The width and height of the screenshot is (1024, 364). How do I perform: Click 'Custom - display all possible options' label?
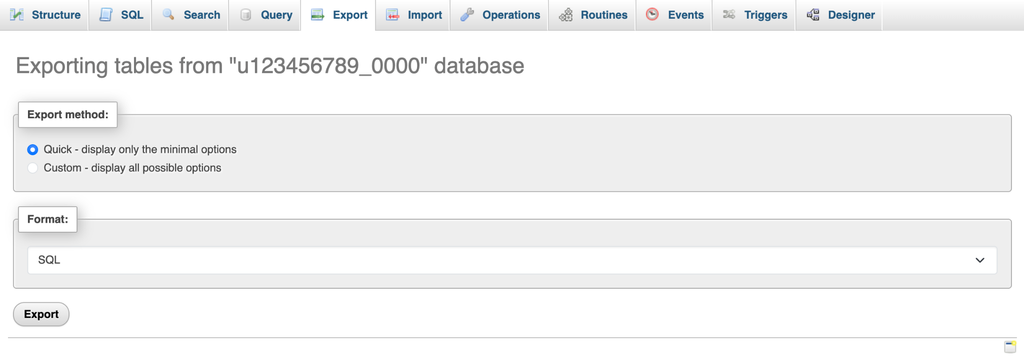(133, 168)
